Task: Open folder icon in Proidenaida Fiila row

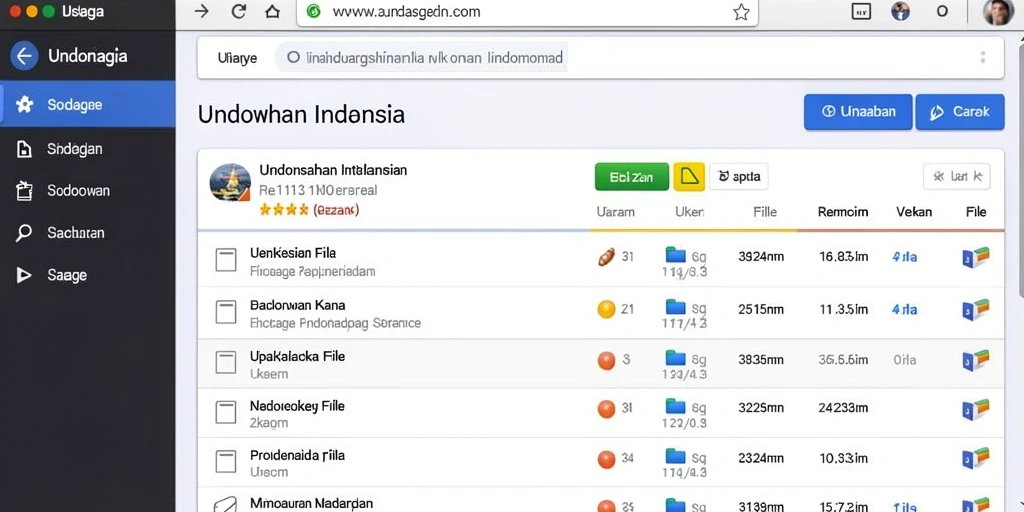Action: (675, 456)
